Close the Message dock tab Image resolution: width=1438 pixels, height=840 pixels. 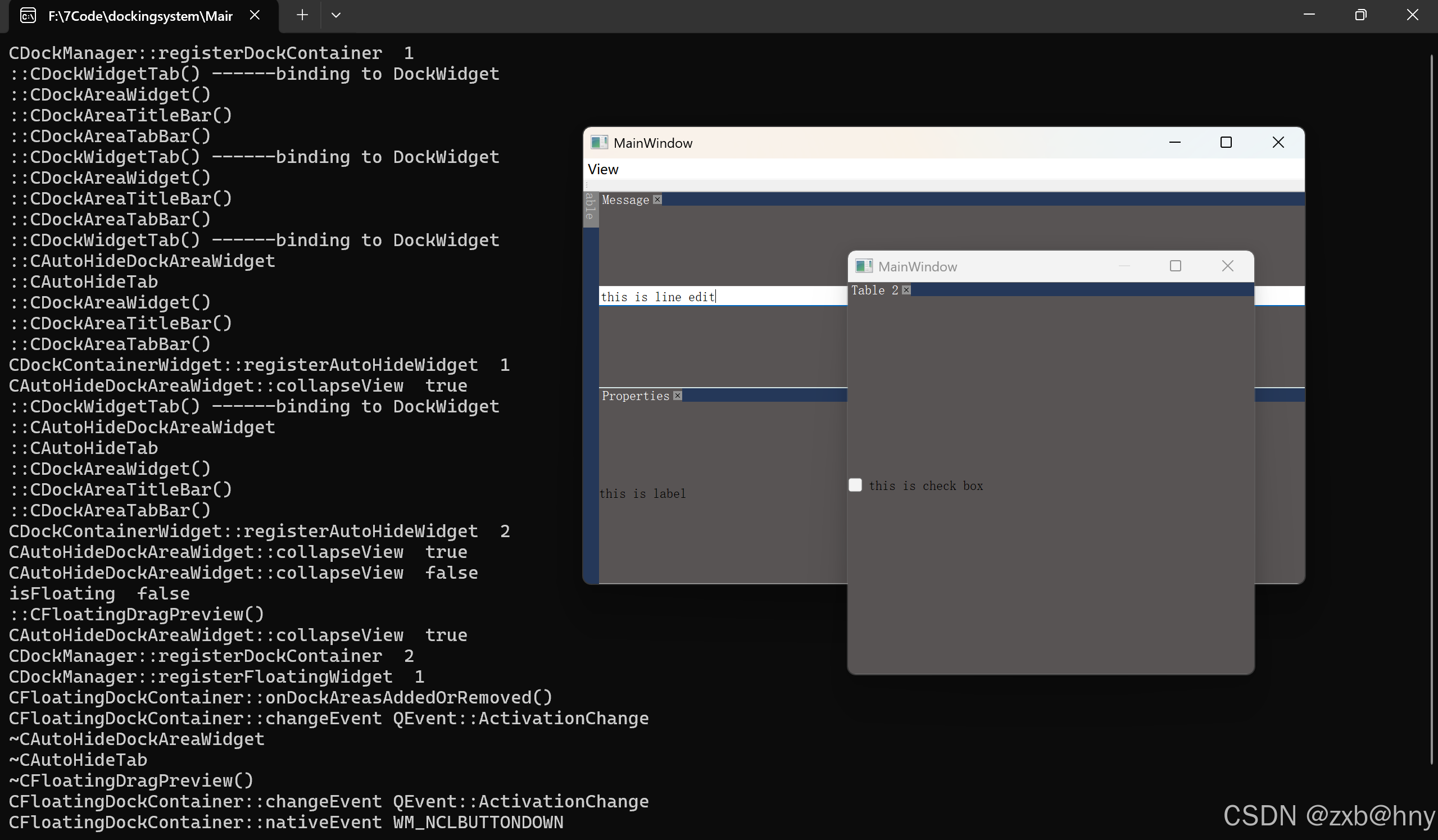[x=657, y=199]
